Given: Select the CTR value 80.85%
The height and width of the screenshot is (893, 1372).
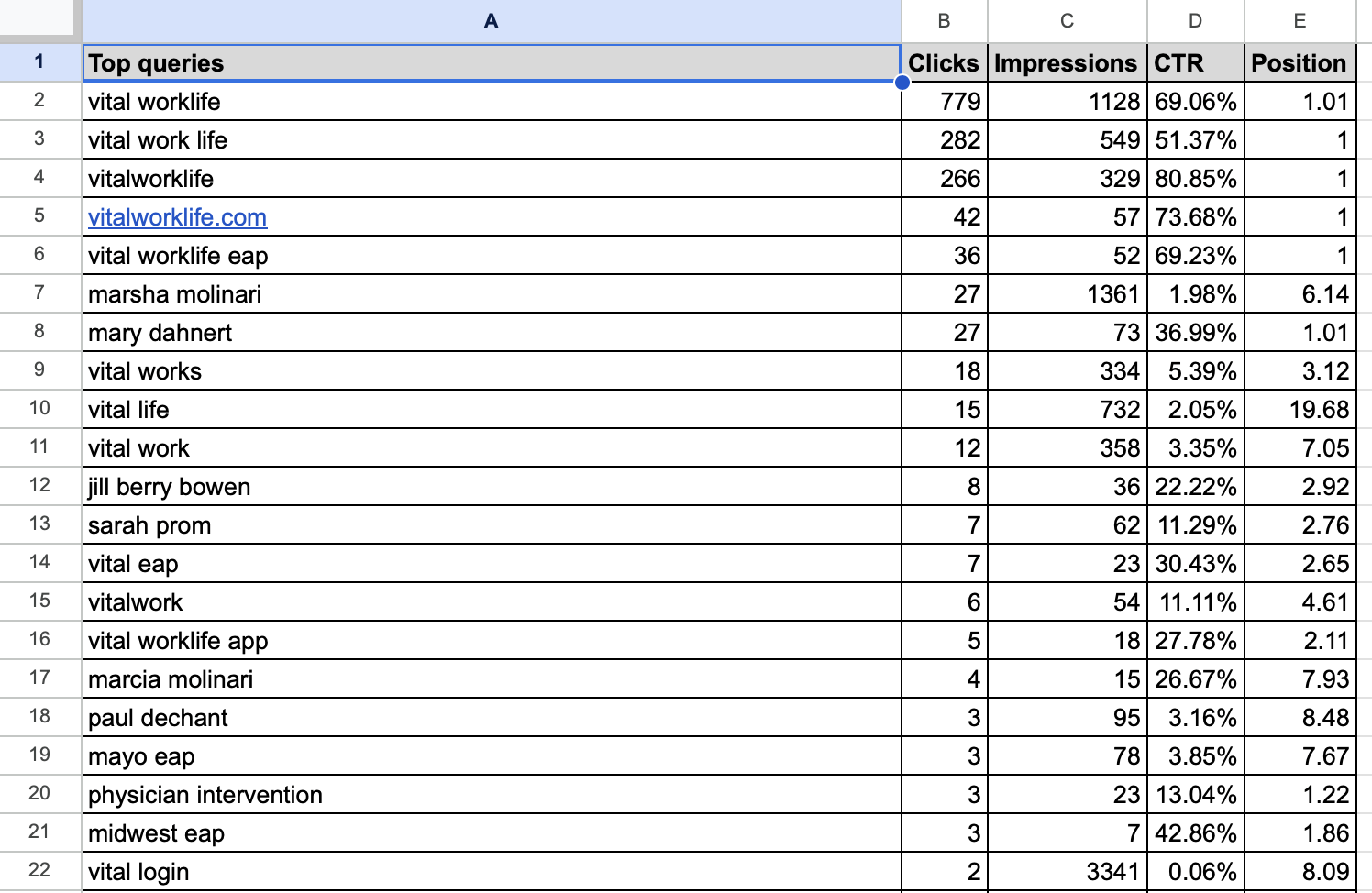Looking at the screenshot, I should point(1196,179).
